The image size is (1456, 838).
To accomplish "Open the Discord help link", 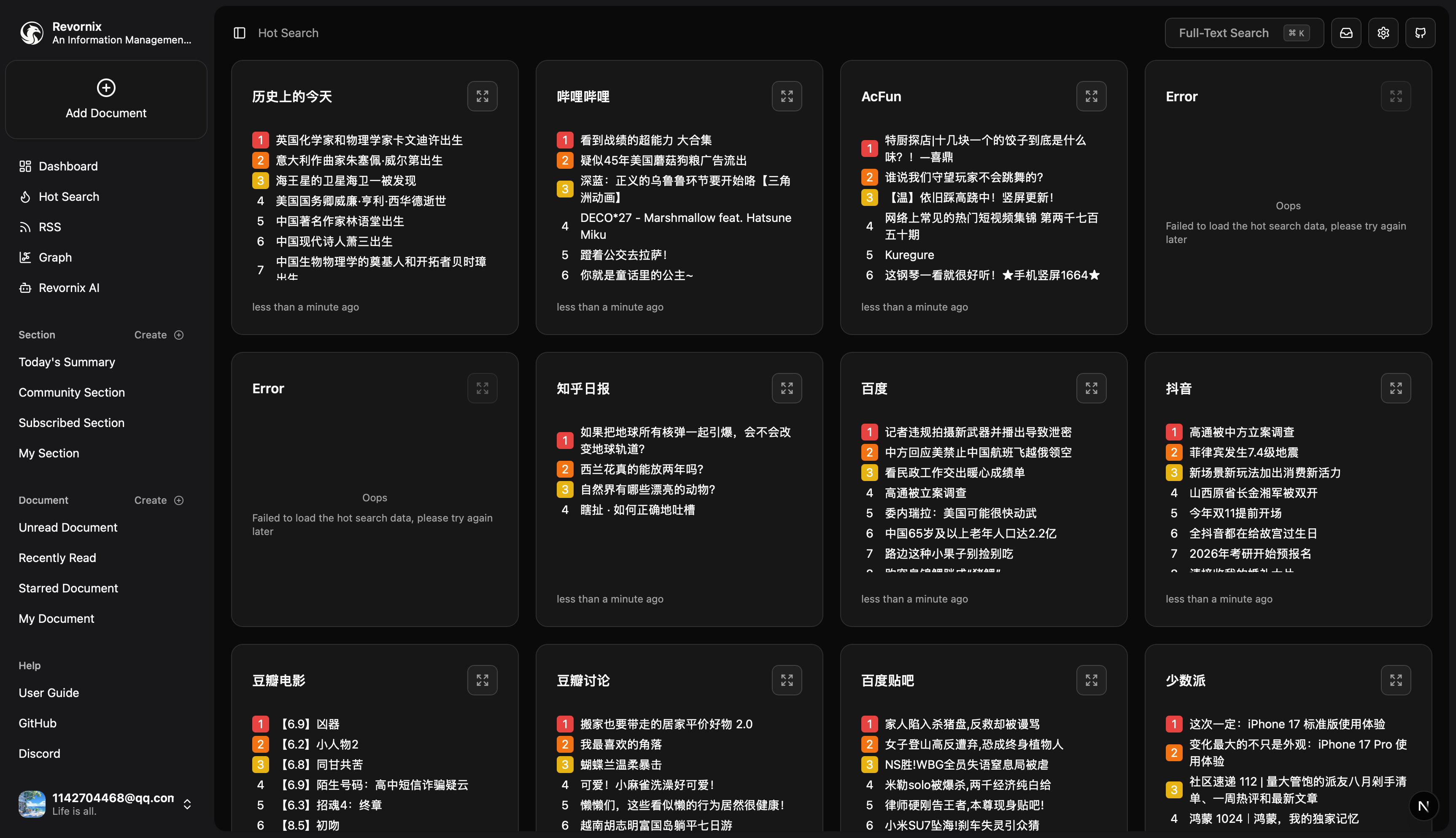I will click(39, 753).
